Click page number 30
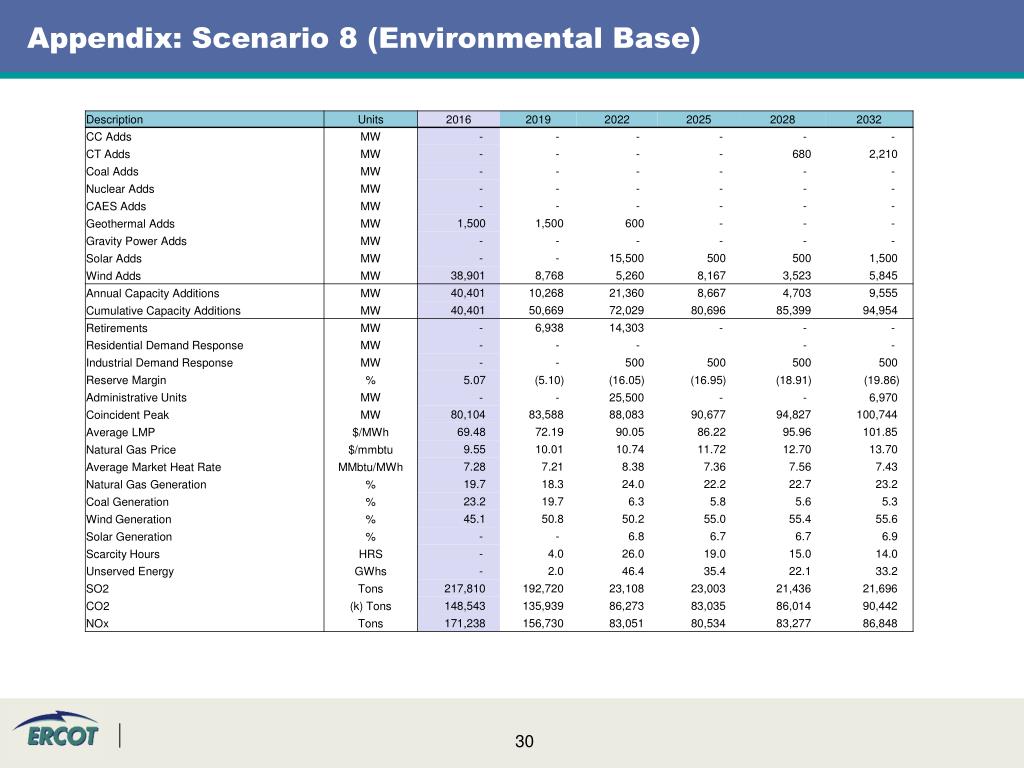The width and height of the screenshot is (1024, 768). 524,741
